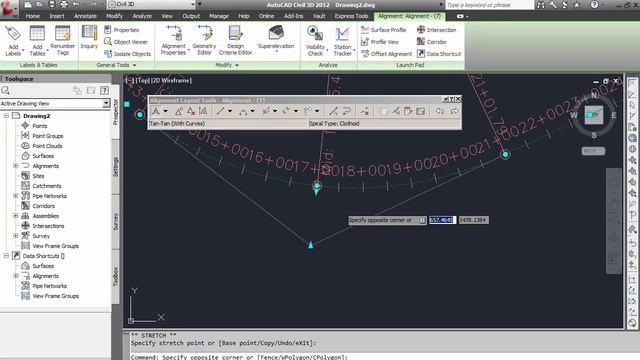Viewport: 640px width, 360px height.
Task: Open the Add Tables tool
Action: 37,40
